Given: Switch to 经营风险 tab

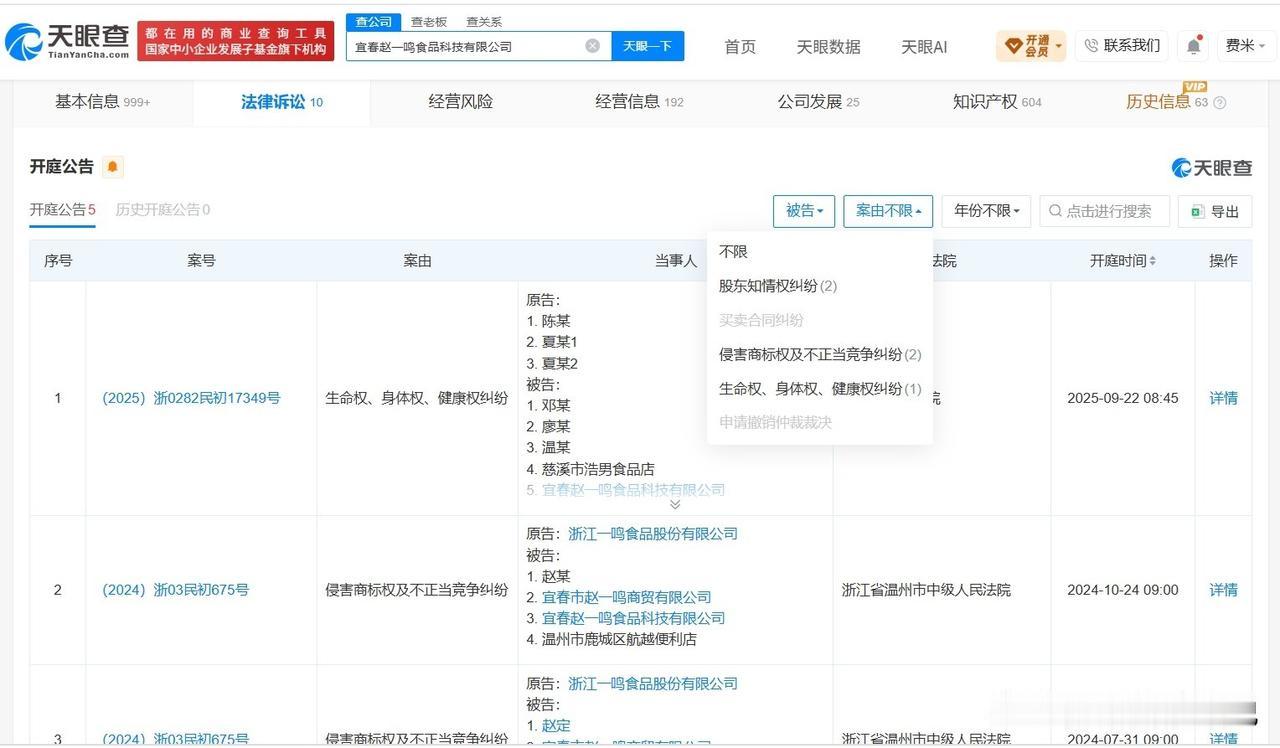Looking at the screenshot, I should pos(460,102).
